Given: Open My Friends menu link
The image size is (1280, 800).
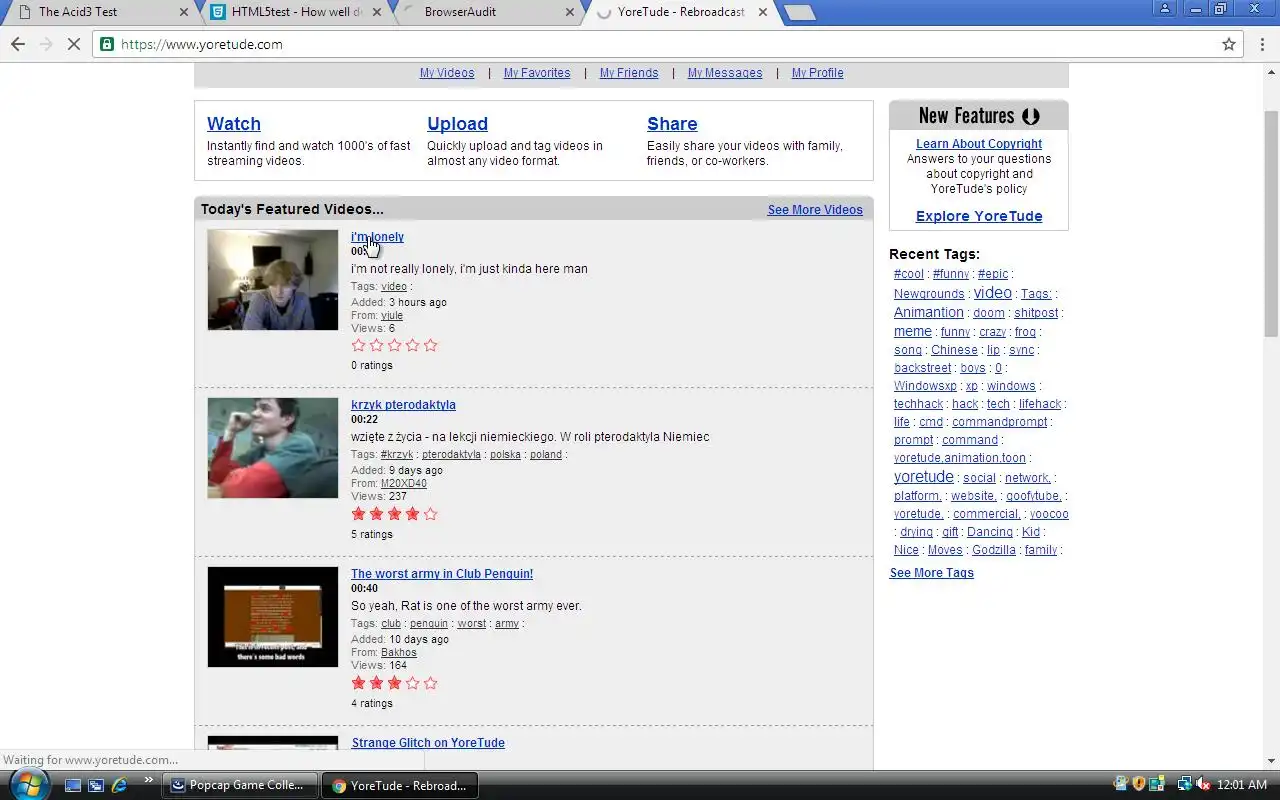Looking at the screenshot, I should tap(629, 73).
